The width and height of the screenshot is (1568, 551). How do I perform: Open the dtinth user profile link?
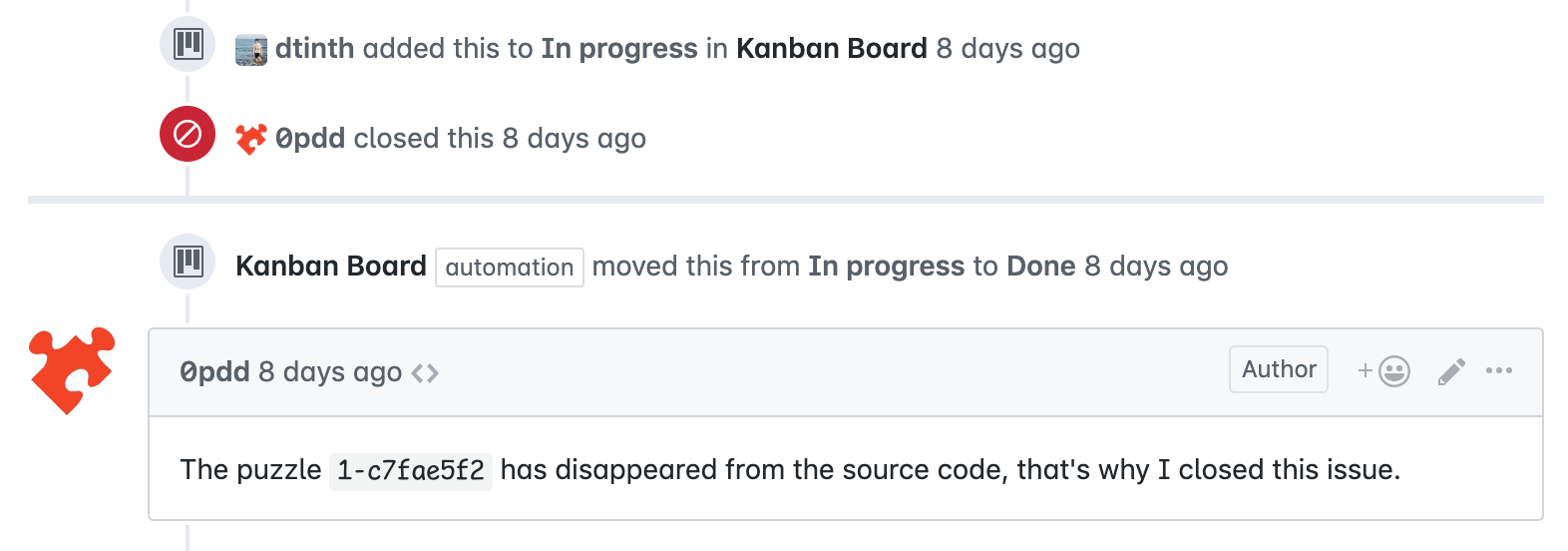(314, 49)
